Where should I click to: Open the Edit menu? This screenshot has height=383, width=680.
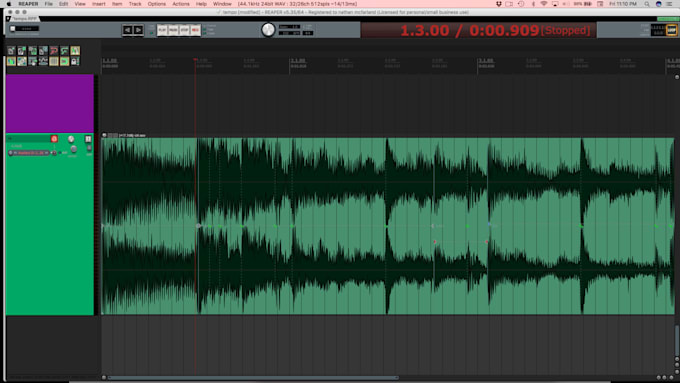pyautogui.click(x=63, y=4)
